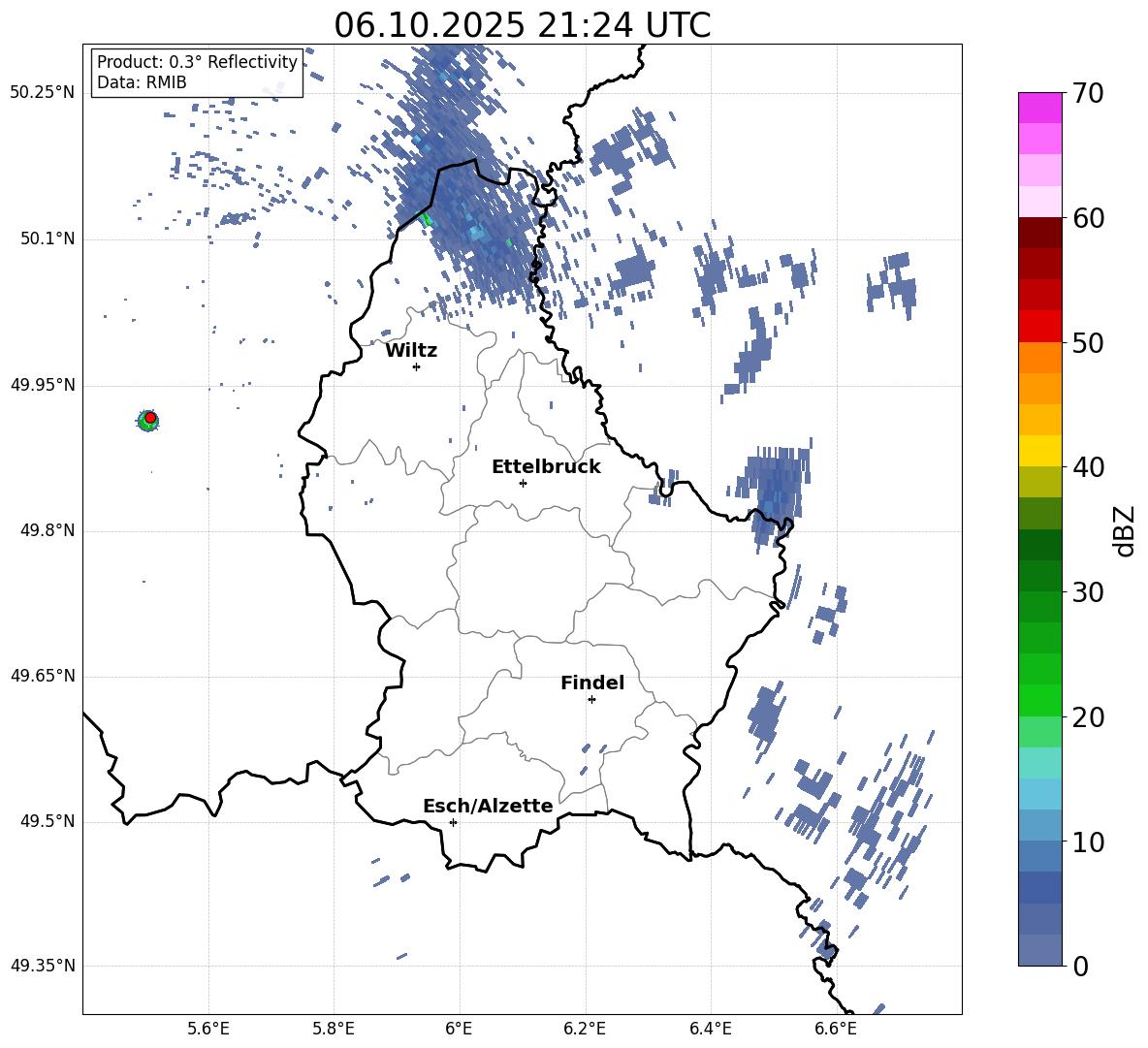This screenshot has height=1048, width=1148.
Task: Click the cross marker below Esch/Alzette
Action: pos(453,822)
